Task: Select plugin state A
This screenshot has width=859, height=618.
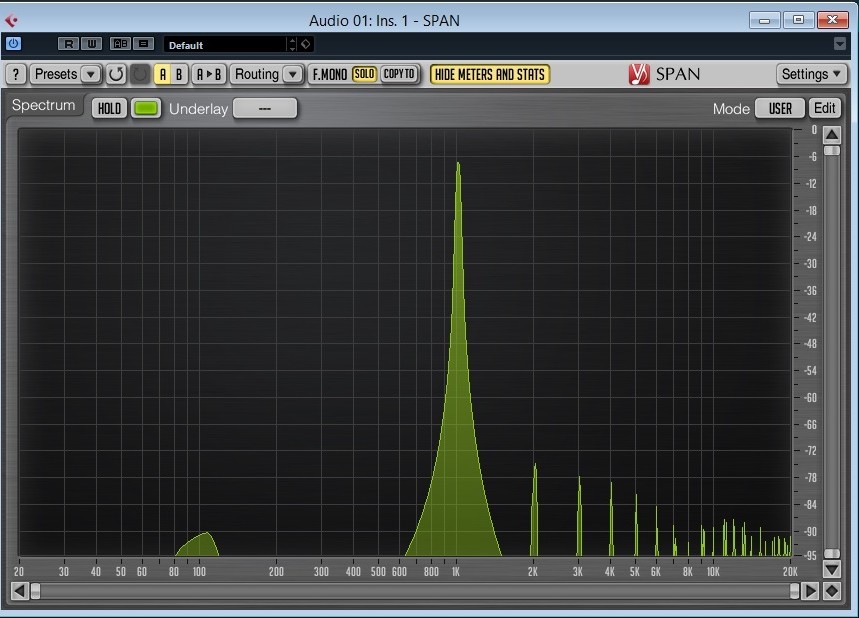Action: click(163, 74)
